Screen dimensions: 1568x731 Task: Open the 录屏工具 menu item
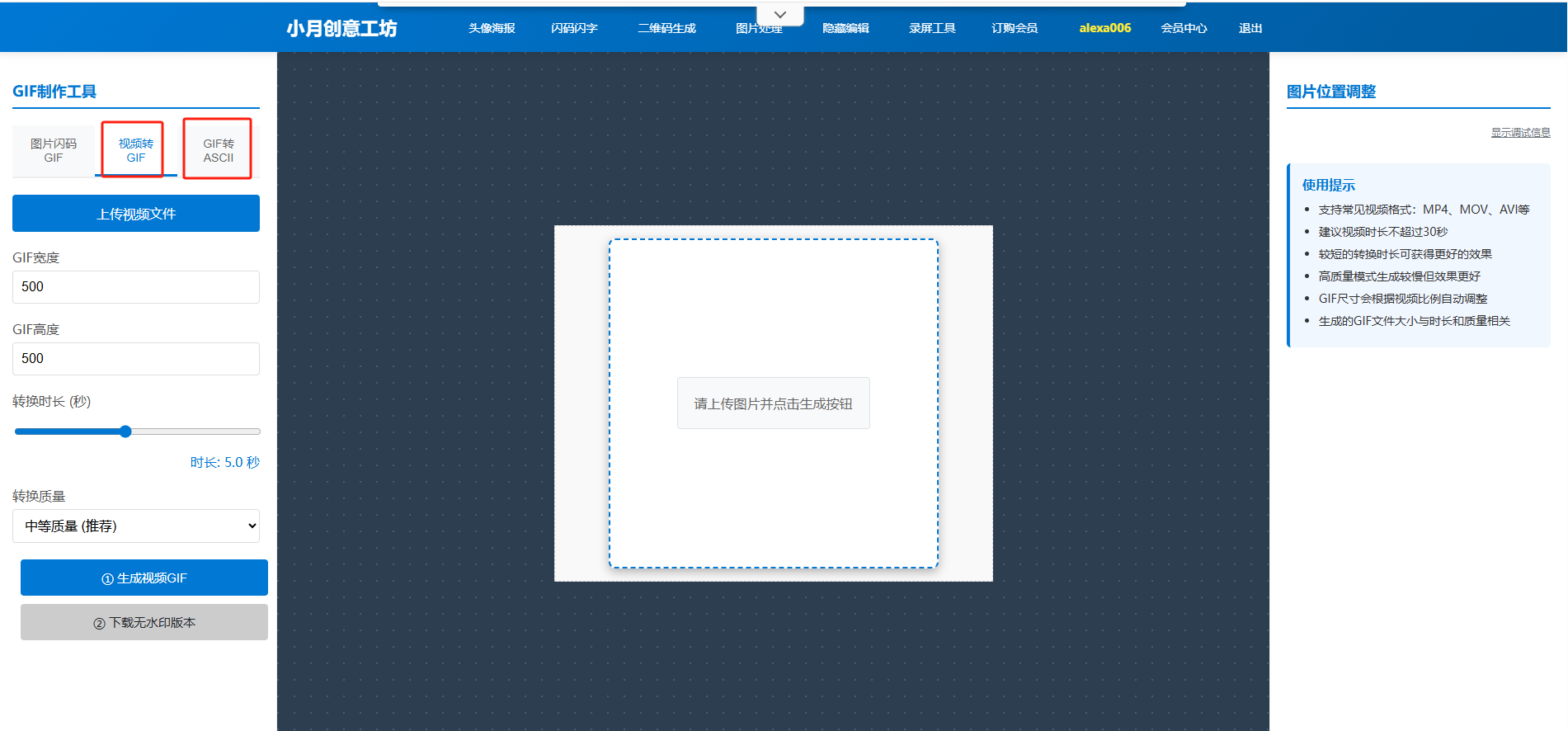pyautogui.click(x=932, y=28)
